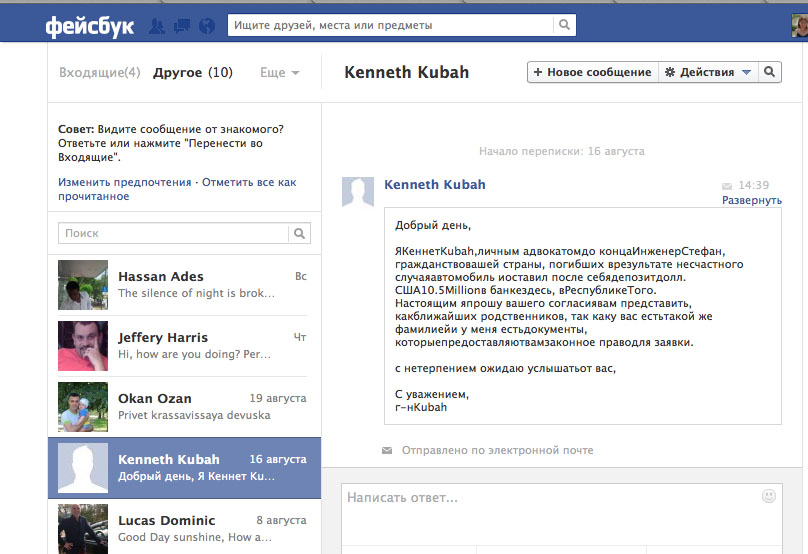Click Изменить предпочтения link
This screenshot has width=808, height=554.
(124, 182)
